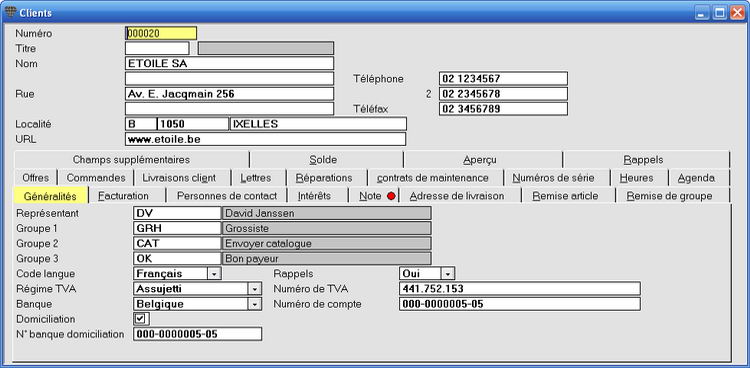Select the Généralités tab
750x368 pixels.
coord(50,196)
